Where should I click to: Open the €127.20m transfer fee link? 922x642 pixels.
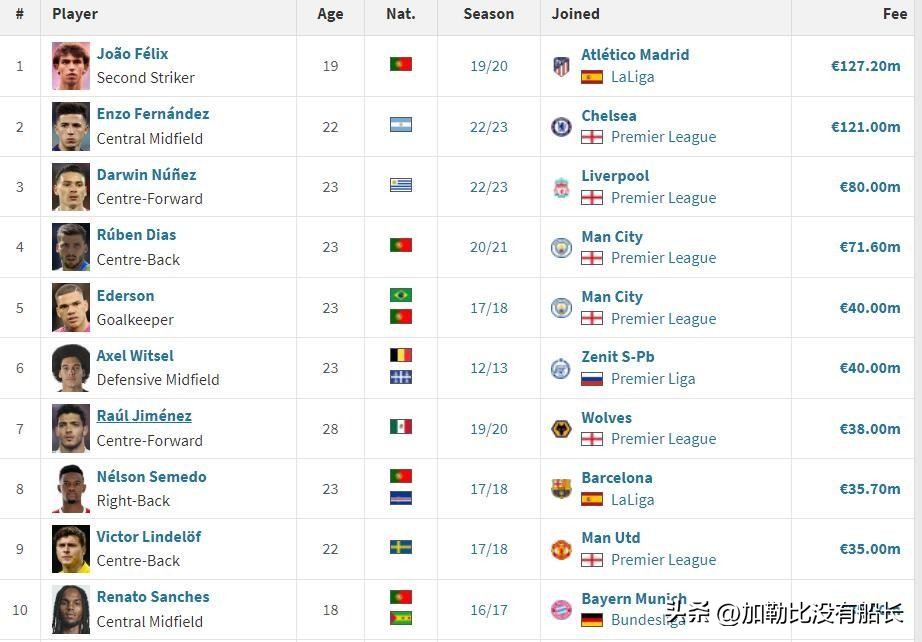coord(865,66)
